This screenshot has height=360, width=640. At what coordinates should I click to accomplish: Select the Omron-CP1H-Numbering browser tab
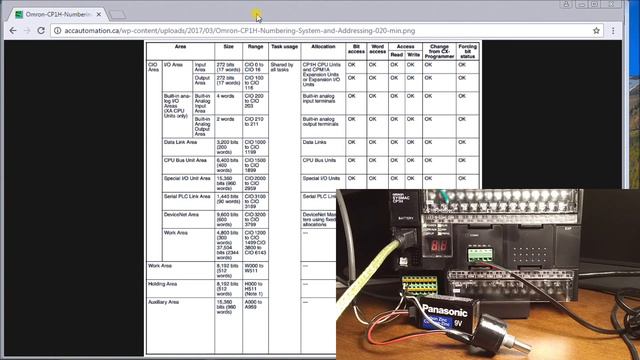click(x=57, y=14)
